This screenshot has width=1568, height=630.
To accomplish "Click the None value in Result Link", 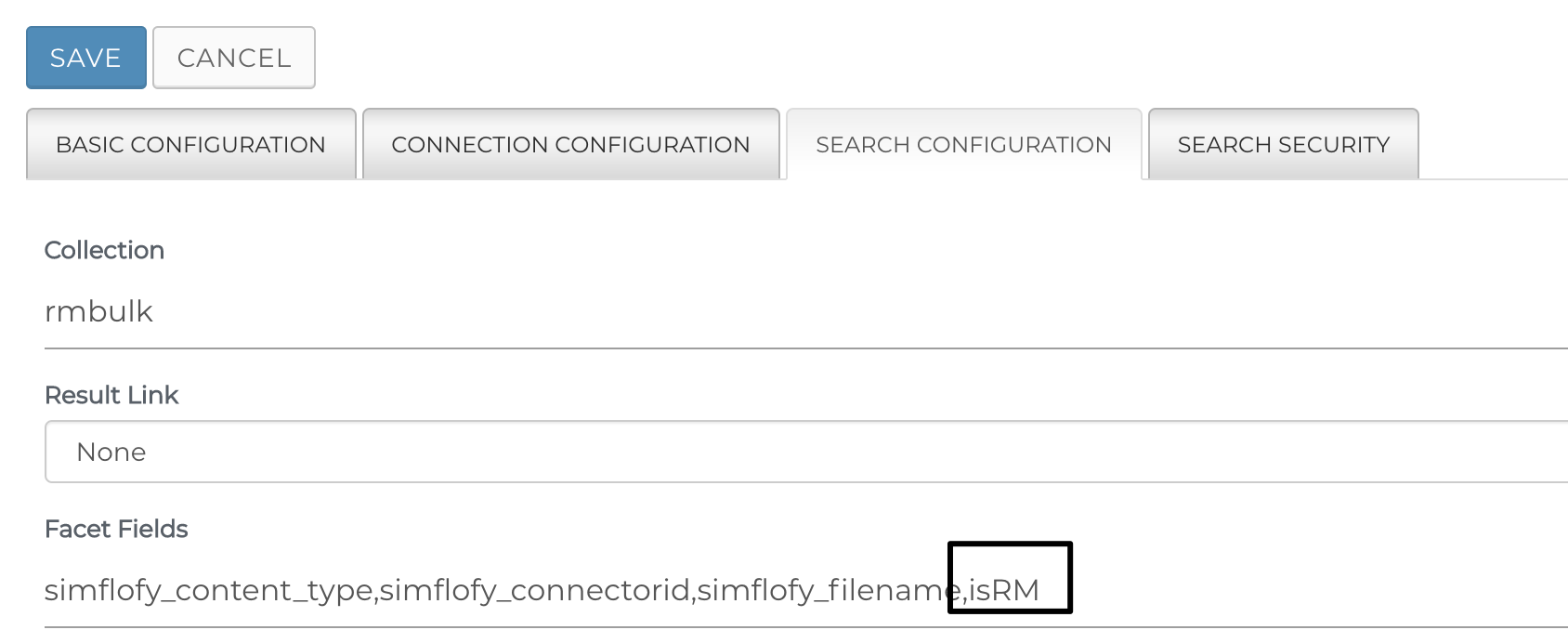I will tap(111, 452).
